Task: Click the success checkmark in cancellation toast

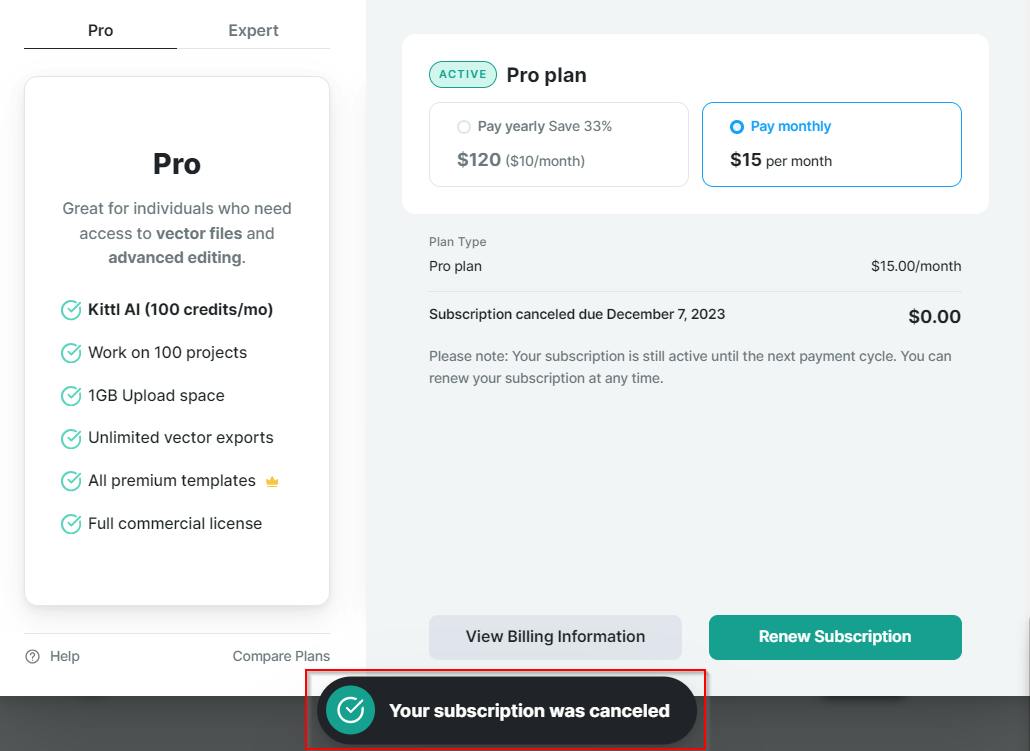Action: click(350, 710)
